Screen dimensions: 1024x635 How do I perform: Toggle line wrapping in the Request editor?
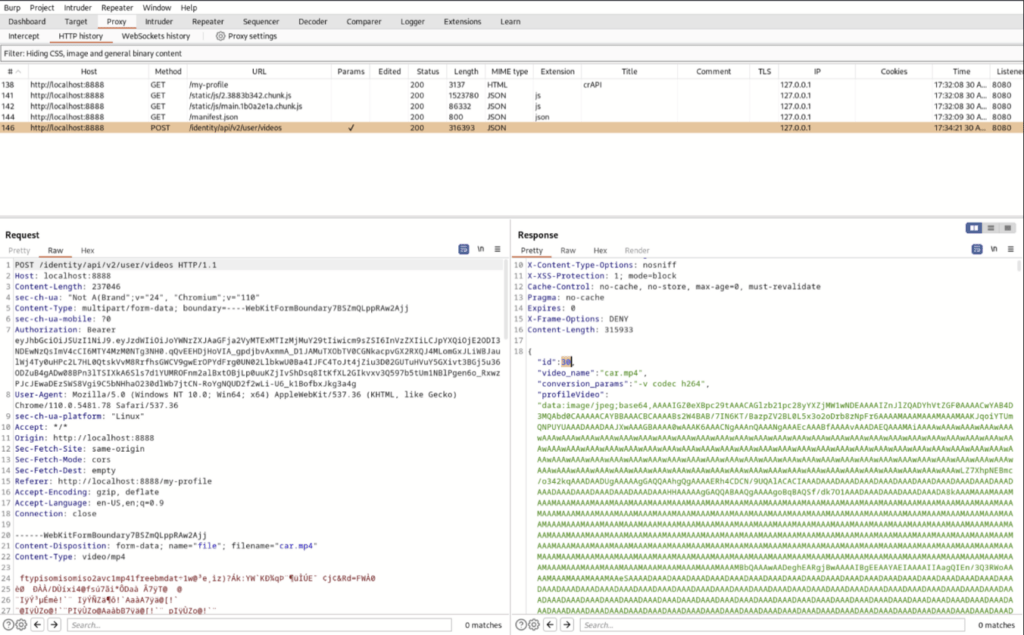click(x=481, y=250)
